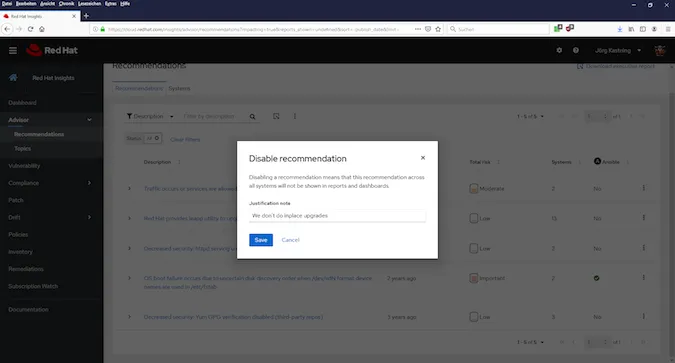Screen dimensions: 675x363
Task: Open Jörg Kastning user dropdown
Action: 618,50
